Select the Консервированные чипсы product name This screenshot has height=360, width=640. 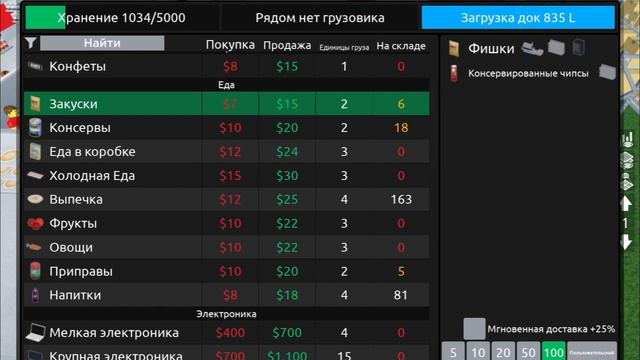click(528, 73)
